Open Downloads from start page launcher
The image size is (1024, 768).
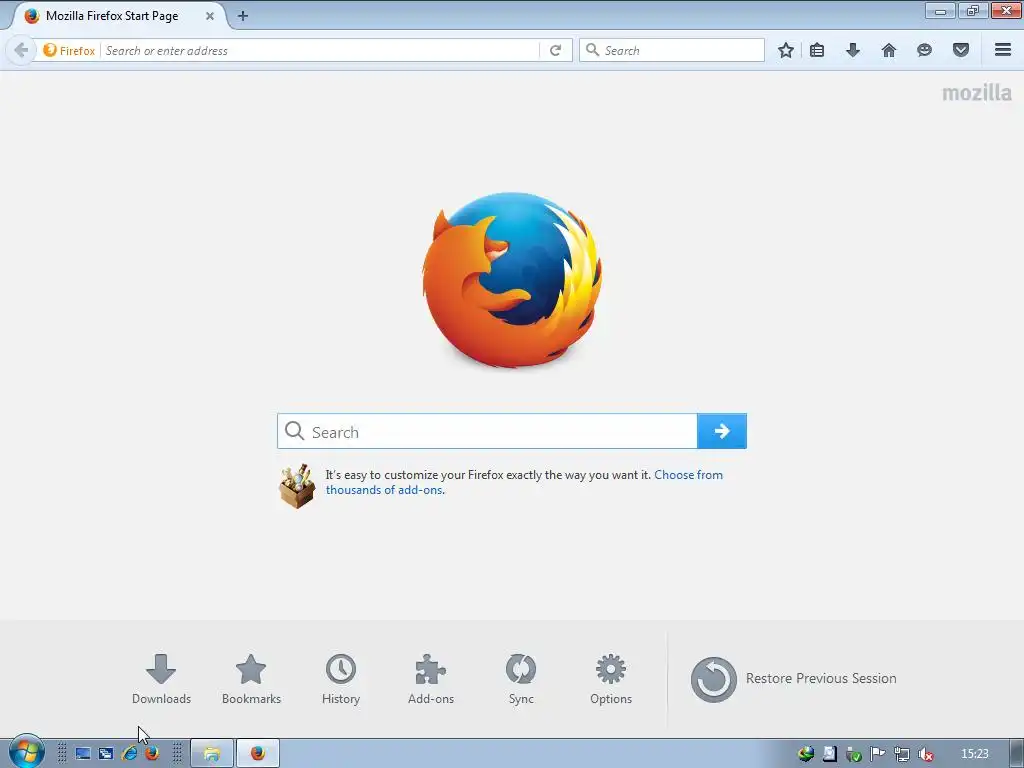pyautogui.click(x=161, y=679)
